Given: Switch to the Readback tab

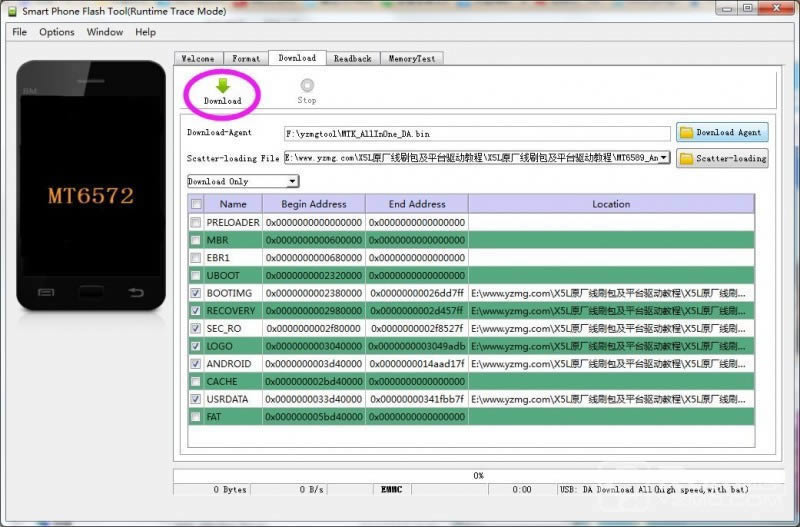Looking at the screenshot, I should pos(352,59).
